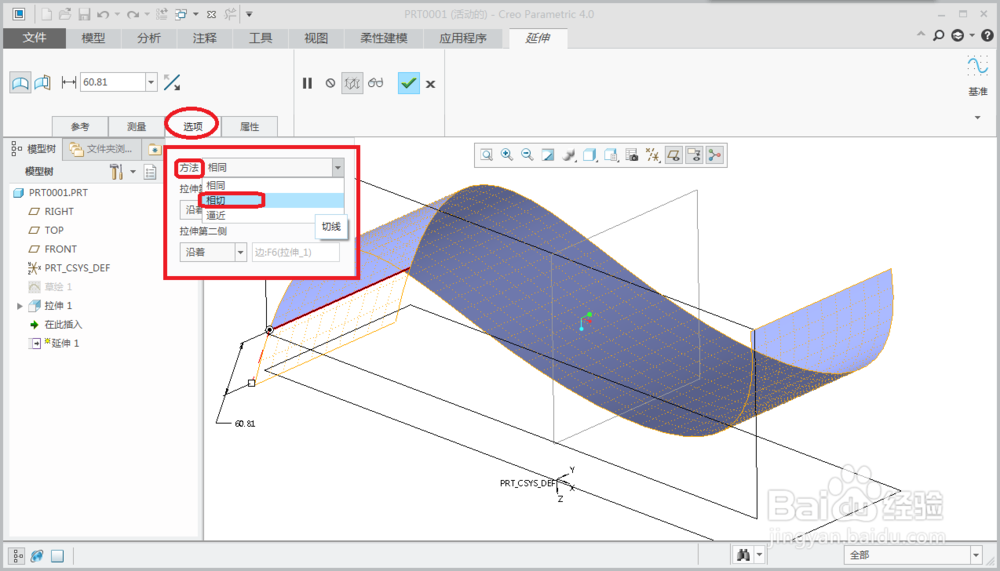This screenshot has width=1000, height=571.
Task: Click Open folder icon in quick access
Action: [x=65, y=14]
